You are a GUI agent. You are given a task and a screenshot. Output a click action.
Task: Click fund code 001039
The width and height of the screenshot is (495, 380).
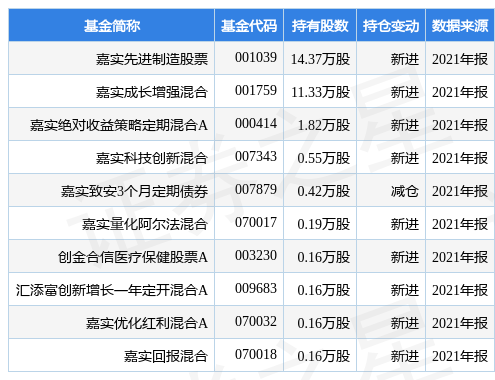(x=256, y=58)
